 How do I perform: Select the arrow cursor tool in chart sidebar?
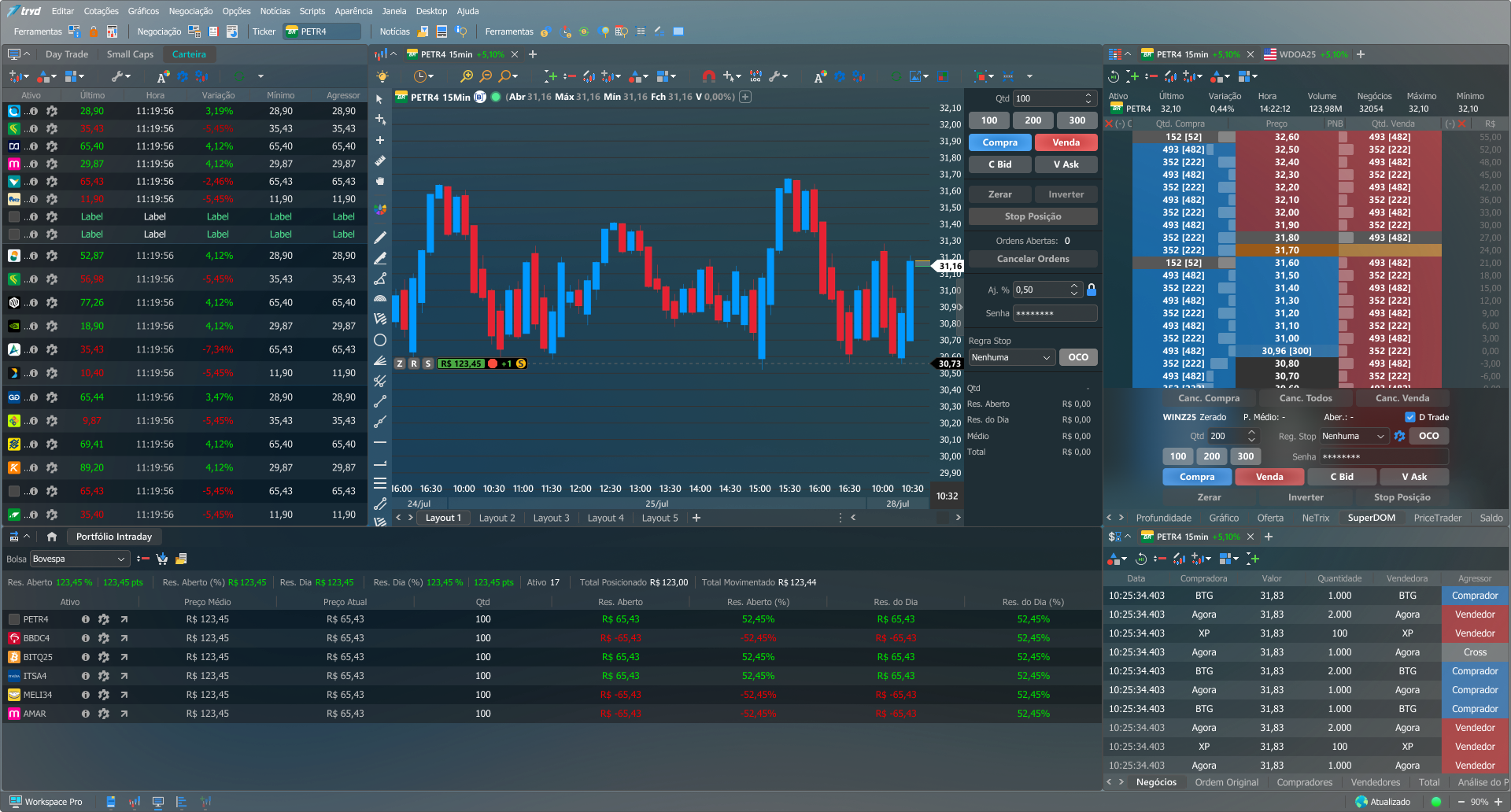(380, 99)
